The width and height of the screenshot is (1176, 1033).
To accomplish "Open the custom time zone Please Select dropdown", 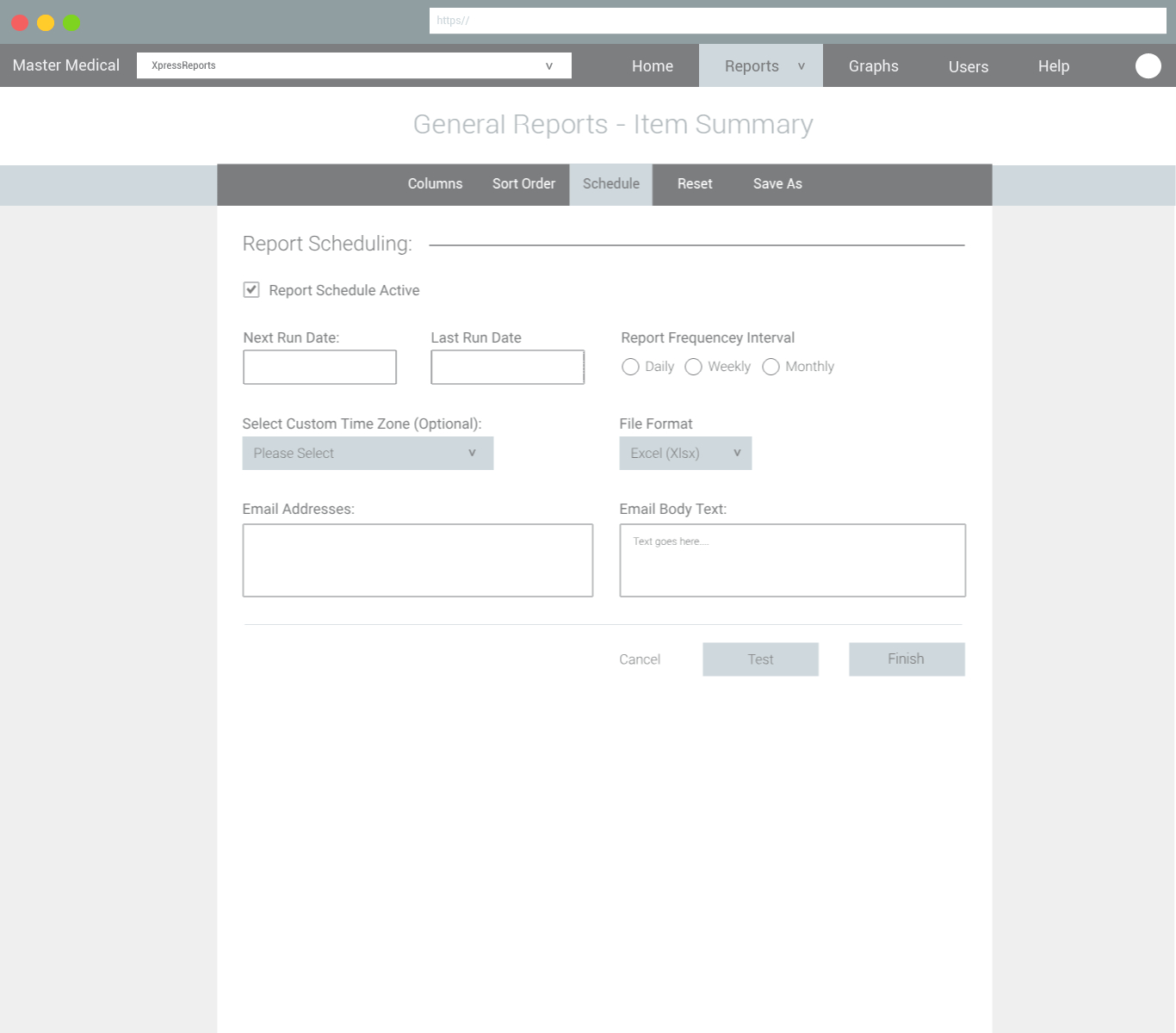I will pos(368,453).
